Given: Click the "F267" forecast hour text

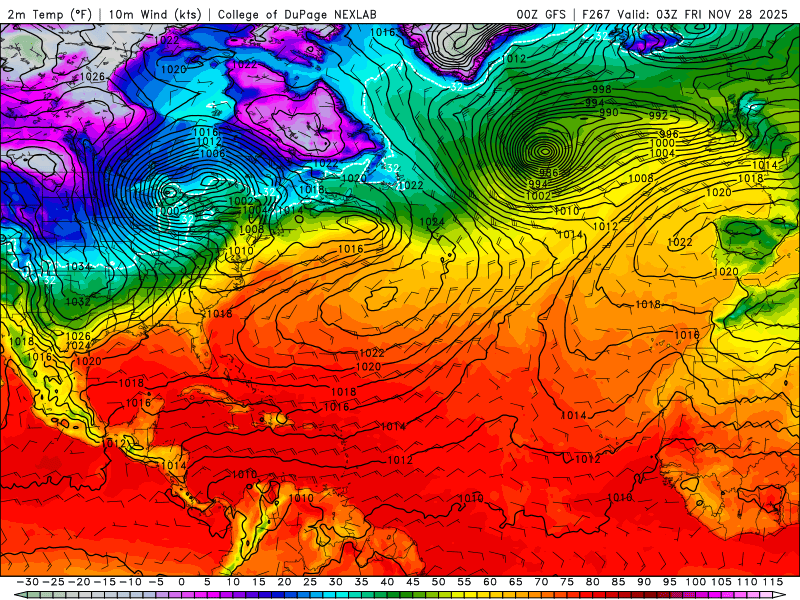Looking at the screenshot, I should pyautogui.click(x=596, y=14).
